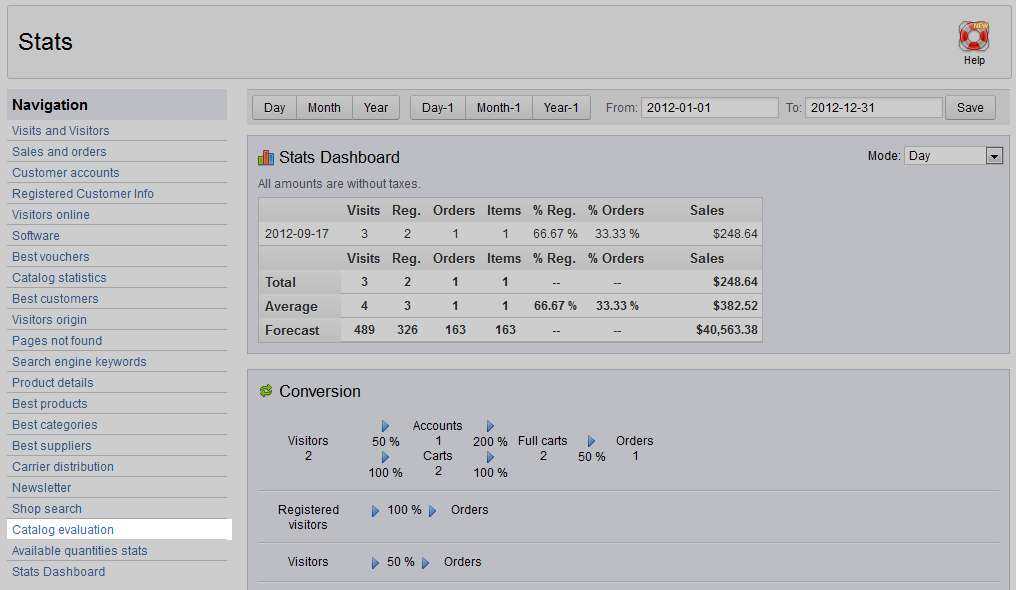Screen dimensions: 1016x590
Task: Select the Month-1 period button
Action: [498, 108]
